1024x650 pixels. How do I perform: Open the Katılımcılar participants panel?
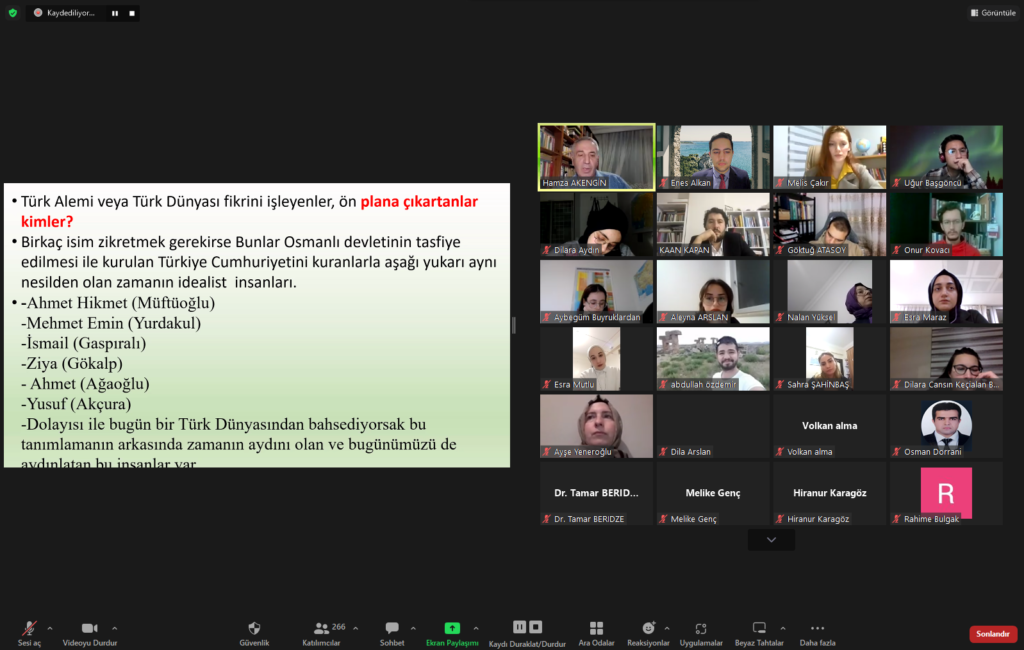(x=321, y=629)
